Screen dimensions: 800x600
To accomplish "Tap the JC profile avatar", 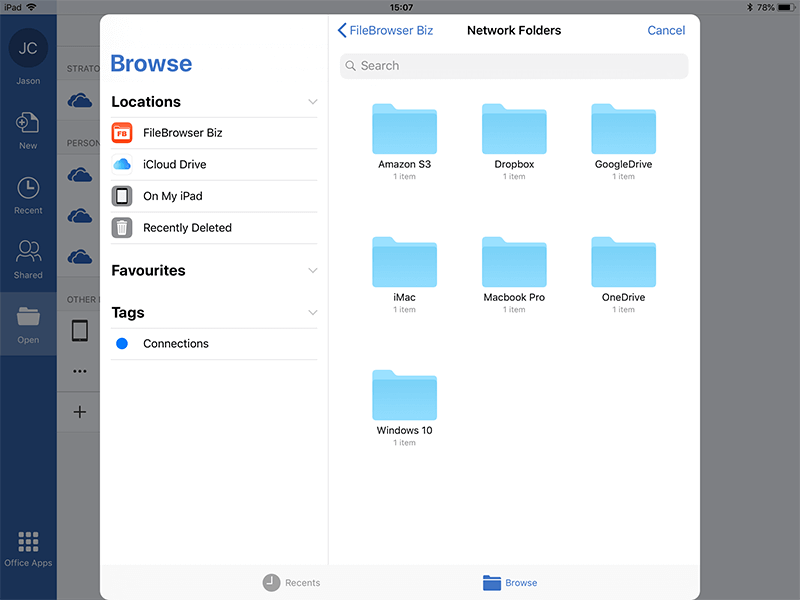I will tap(28, 48).
